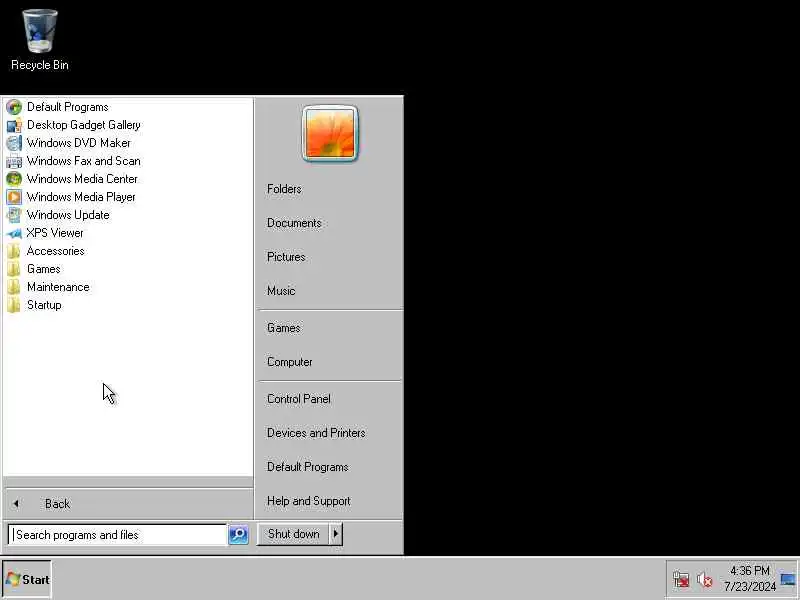This screenshot has height=600, width=800.
Task: Click the search magnifier button
Action: point(238,534)
